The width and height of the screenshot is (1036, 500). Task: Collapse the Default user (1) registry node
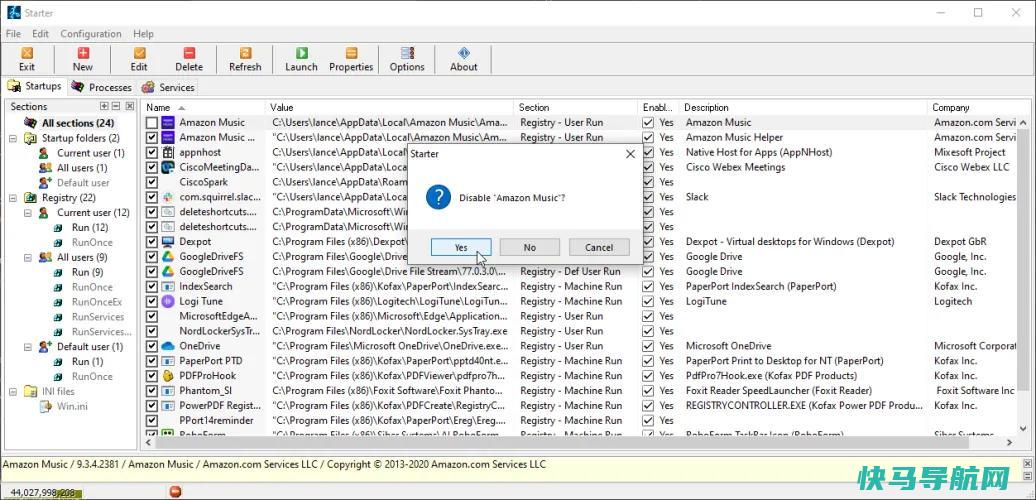28,347
